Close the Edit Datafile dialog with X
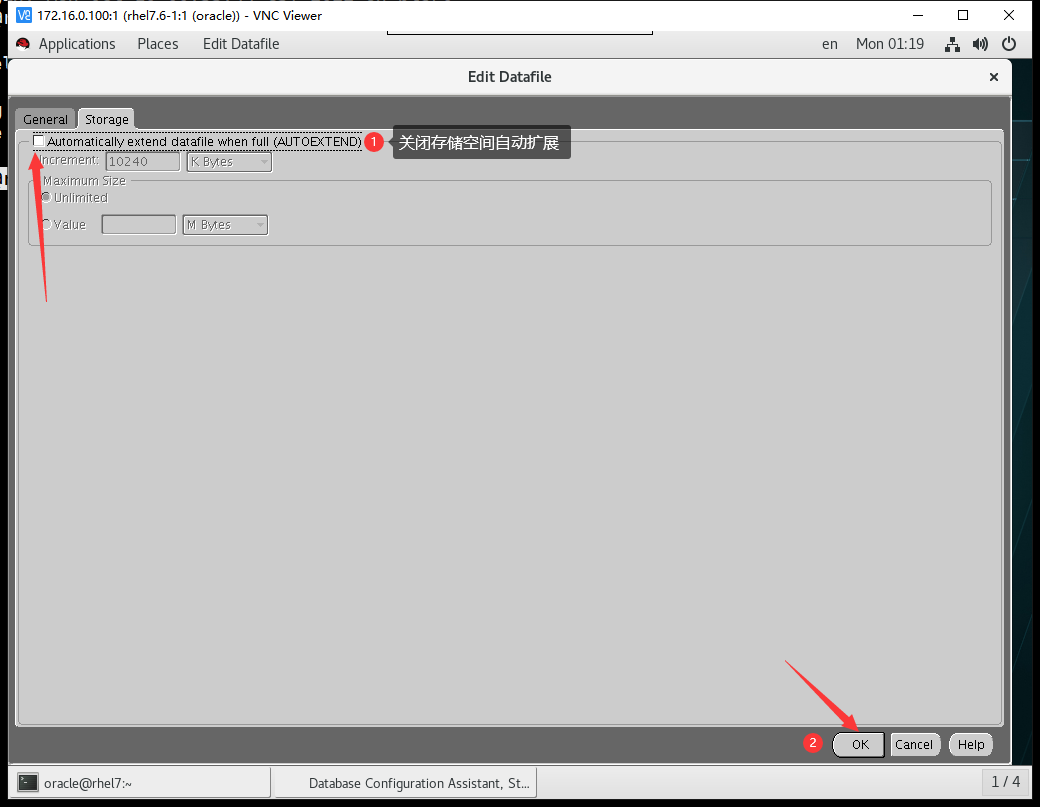This screenshot has height=807, width=1040. (x=993, y=77)
